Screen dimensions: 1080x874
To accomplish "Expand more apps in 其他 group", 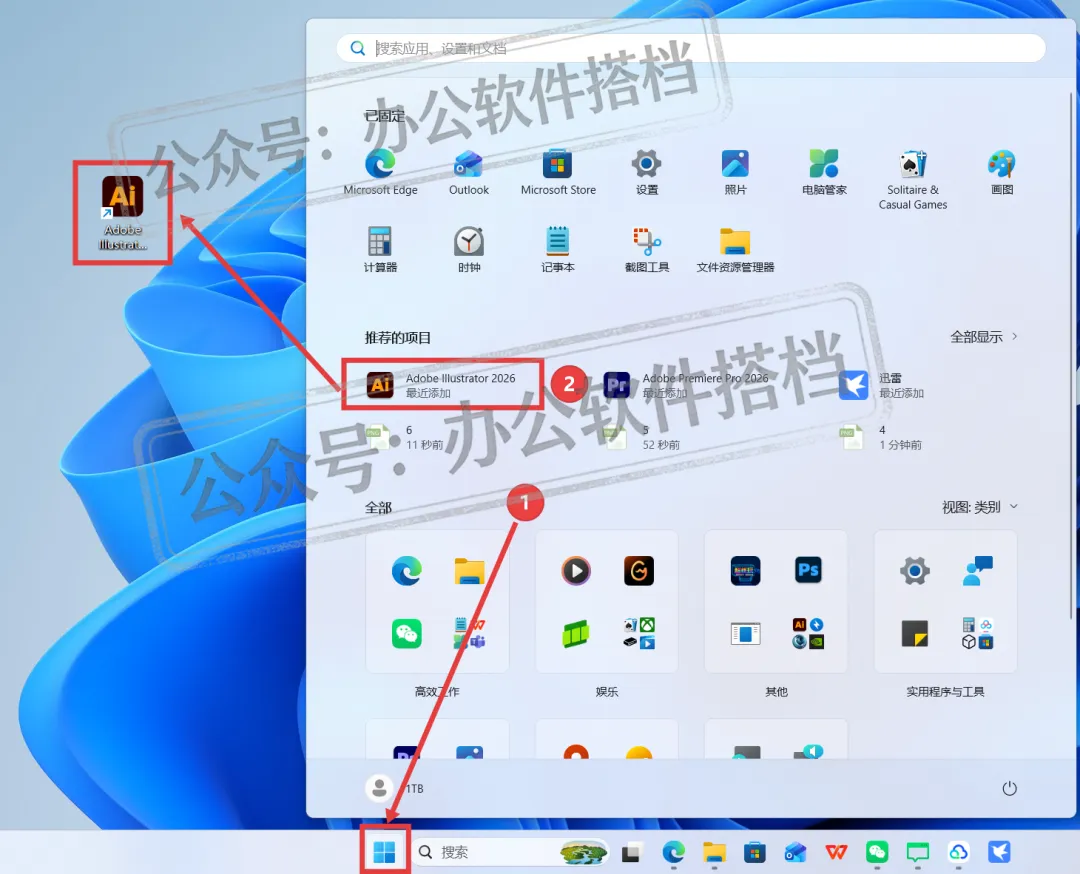I will tap(809, 634).
